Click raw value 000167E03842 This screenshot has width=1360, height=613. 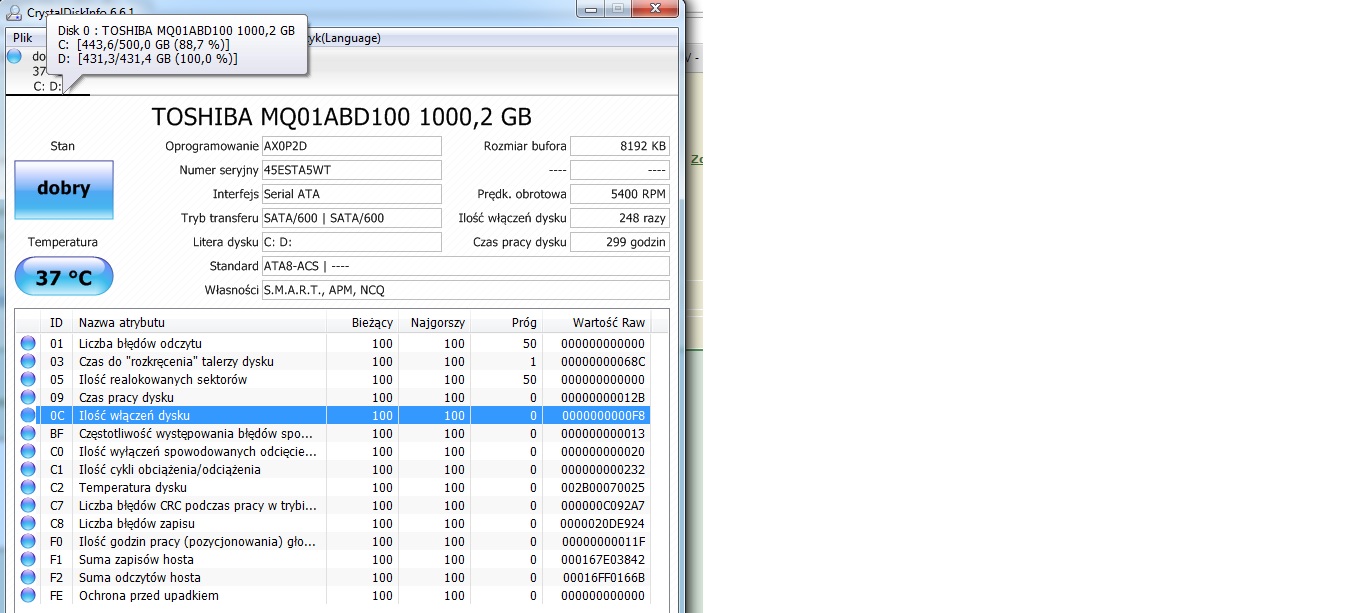tap(602, 559)
